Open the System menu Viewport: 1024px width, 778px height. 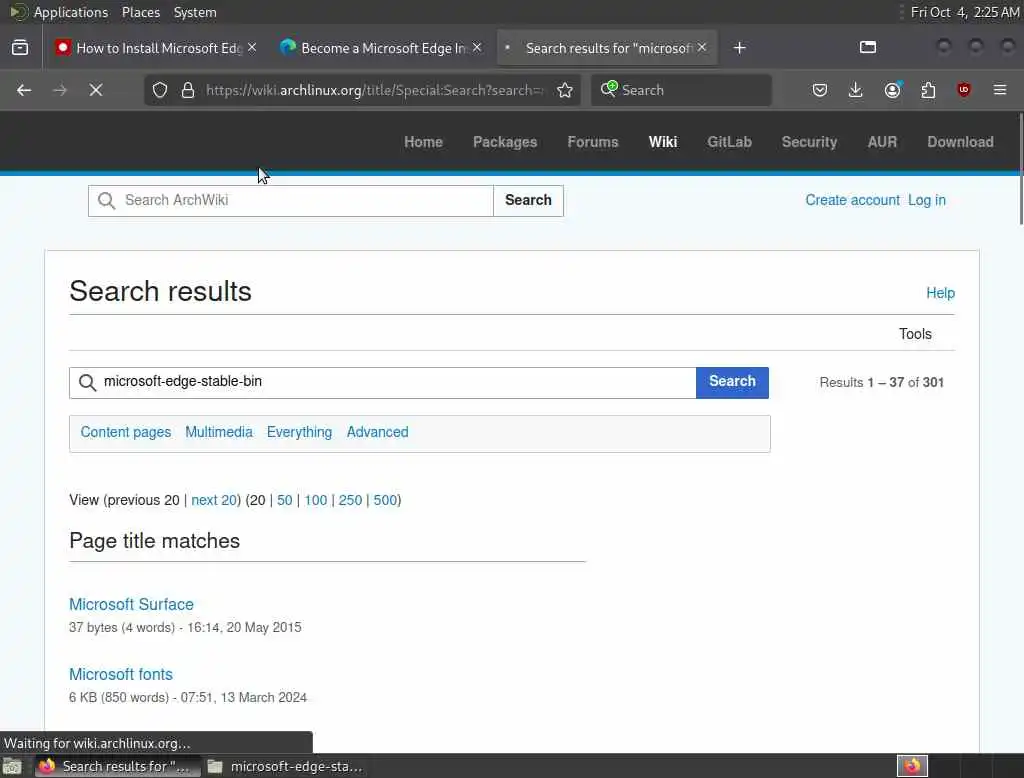[x=195, y=12]
